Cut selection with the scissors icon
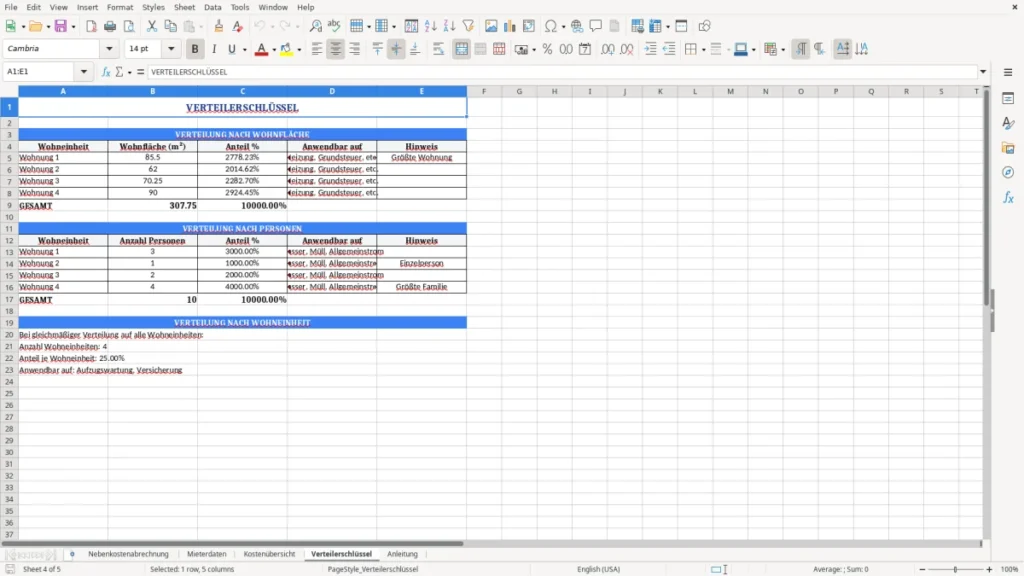This screenshot has height=576, width=1024. click(x=152, y=26)
